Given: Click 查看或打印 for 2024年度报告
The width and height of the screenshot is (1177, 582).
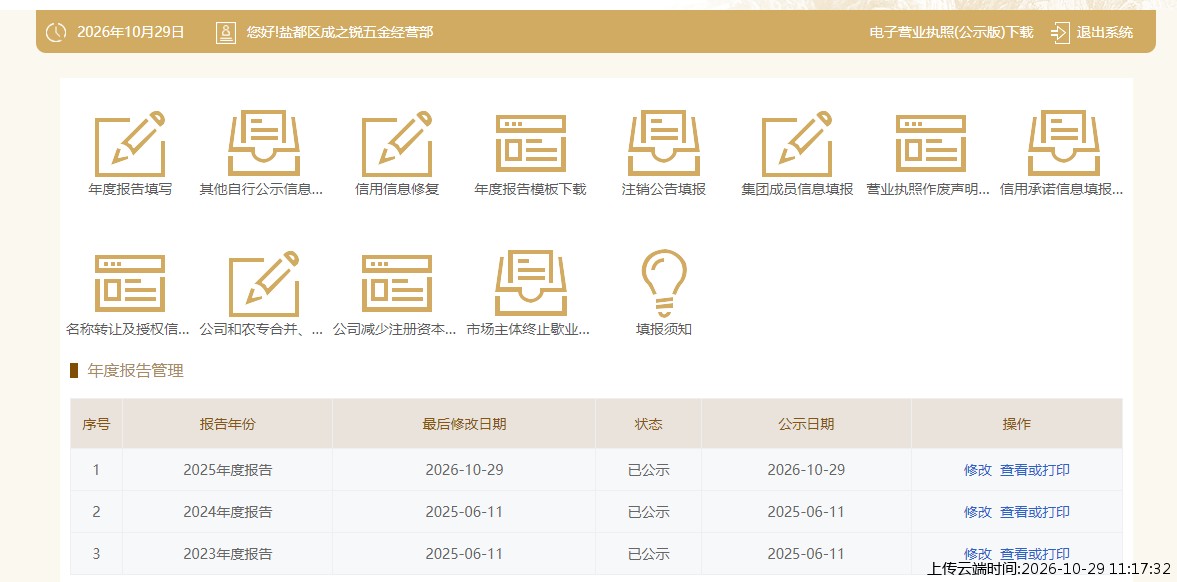Looking at the screenshot, I should (1034, 512).
